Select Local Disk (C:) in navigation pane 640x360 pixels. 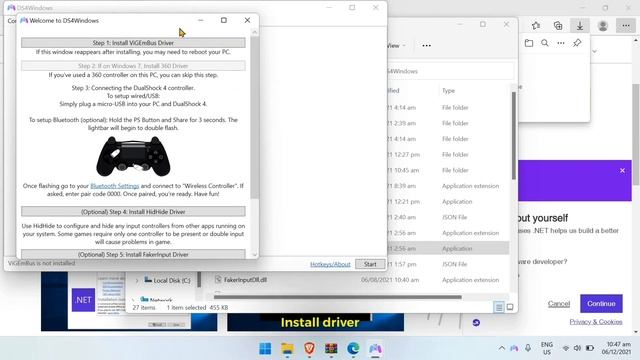[x=167, y=280]
